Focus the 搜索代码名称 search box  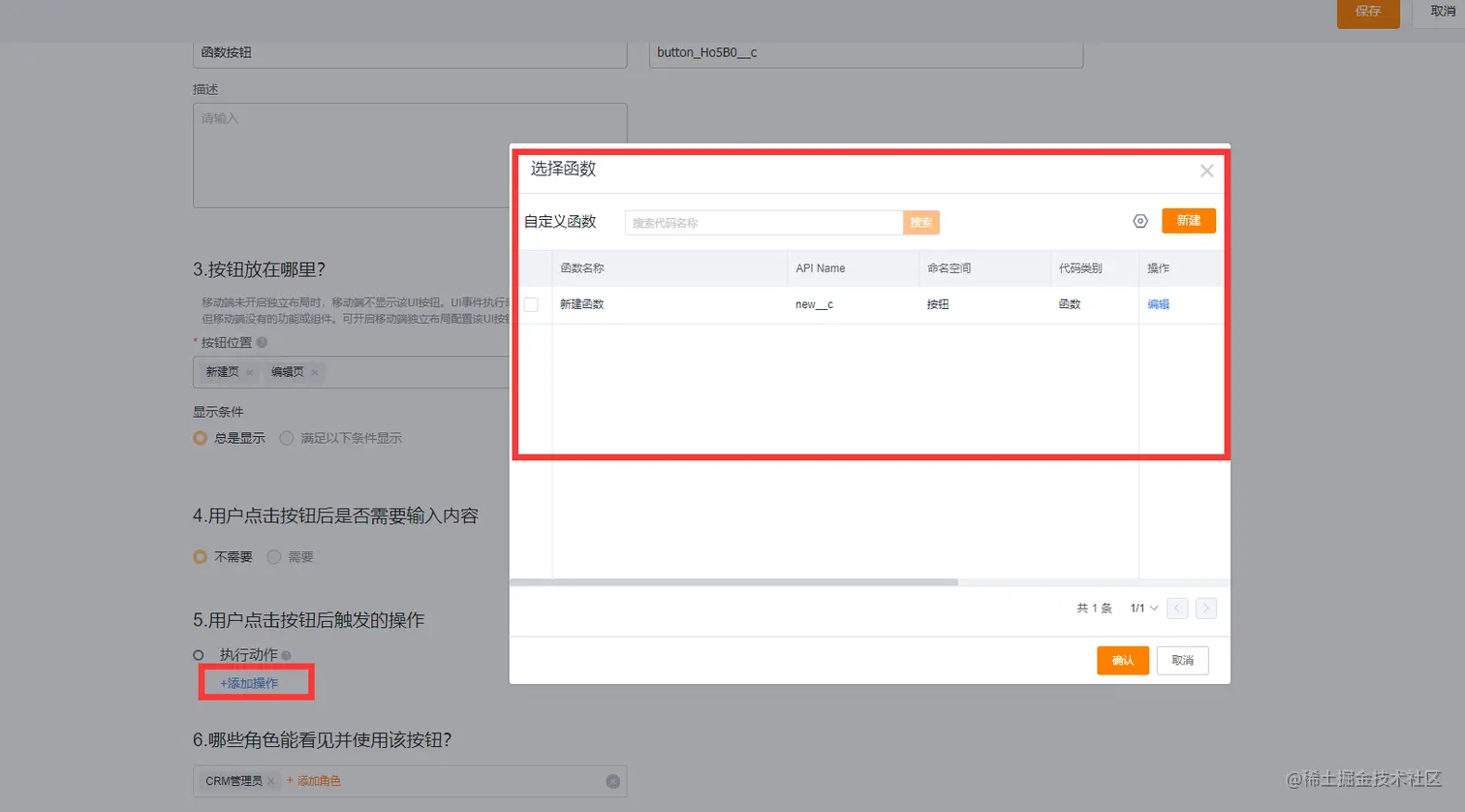[764, 223]
